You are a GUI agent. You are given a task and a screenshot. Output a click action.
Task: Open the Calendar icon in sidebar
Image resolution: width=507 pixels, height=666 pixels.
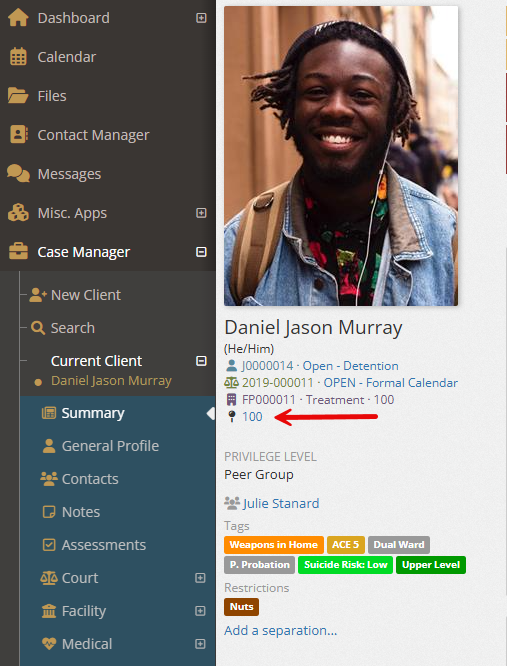(x=18, y=57)
